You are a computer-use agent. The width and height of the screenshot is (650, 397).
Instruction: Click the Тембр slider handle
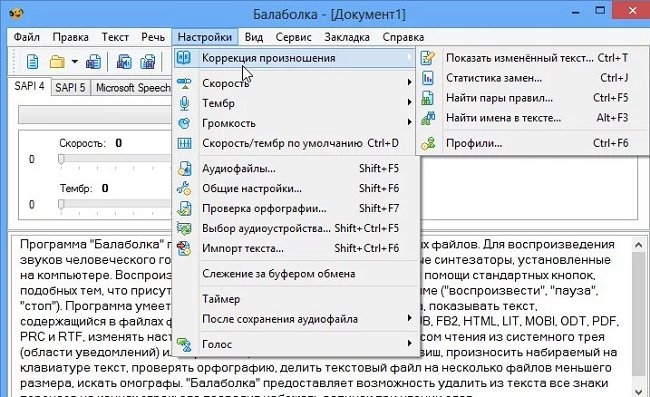61,204
